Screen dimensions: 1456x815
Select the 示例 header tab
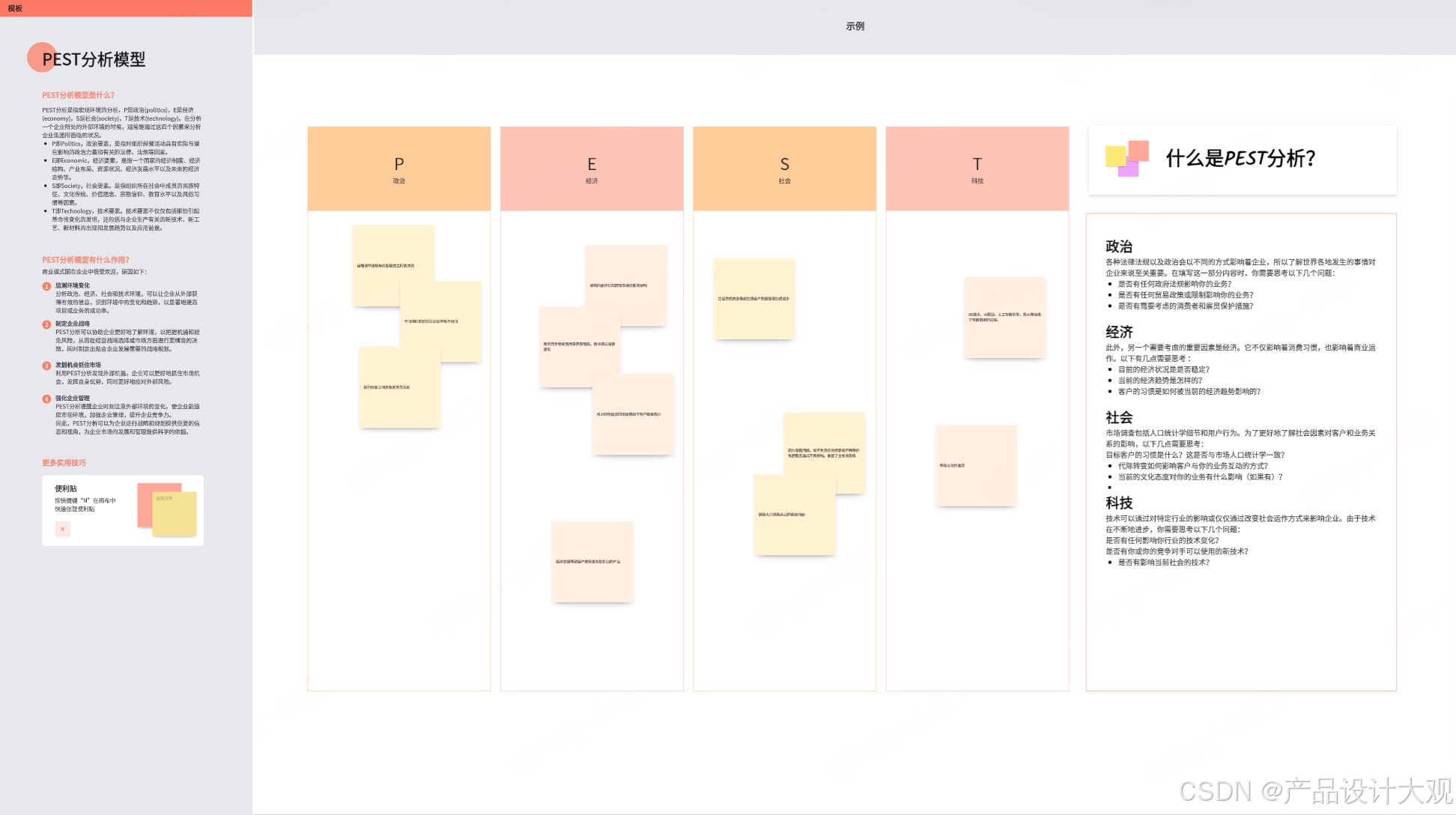(x=855, y=26)
